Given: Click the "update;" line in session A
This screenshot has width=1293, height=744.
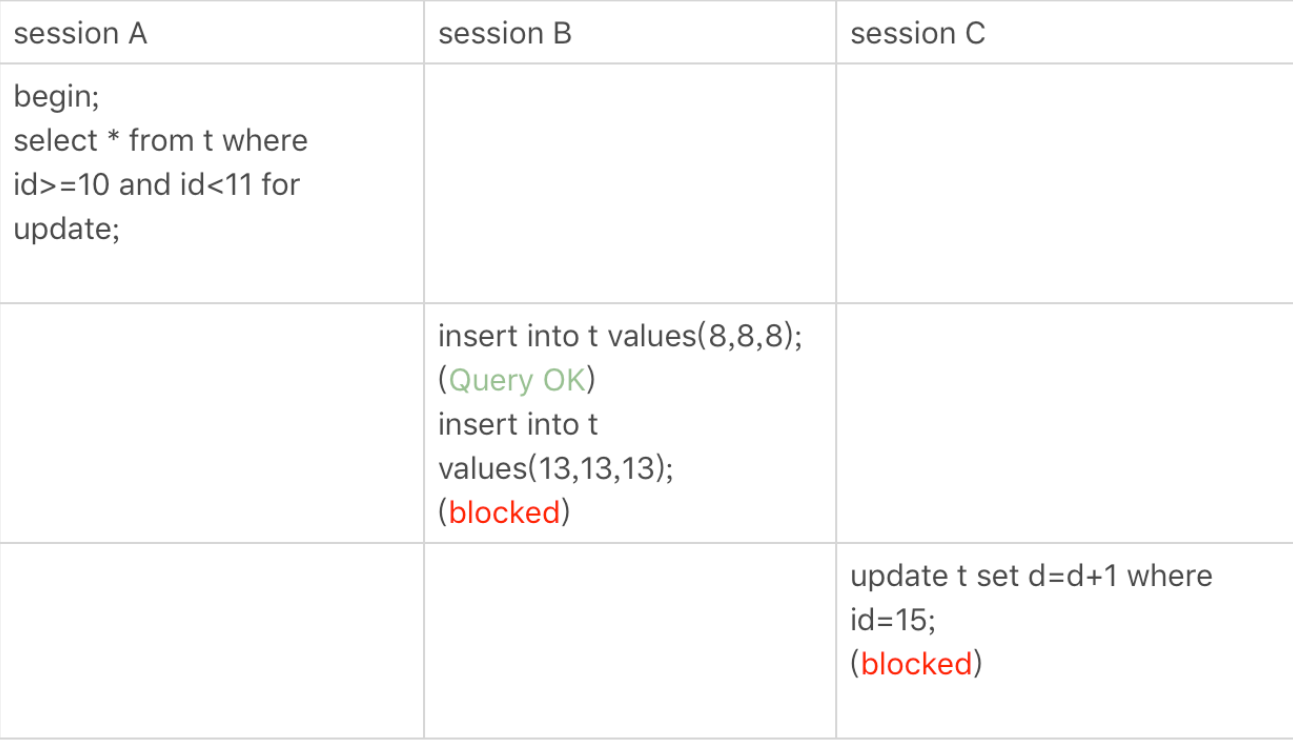Looking at the screenshot, I should (67, 229).
